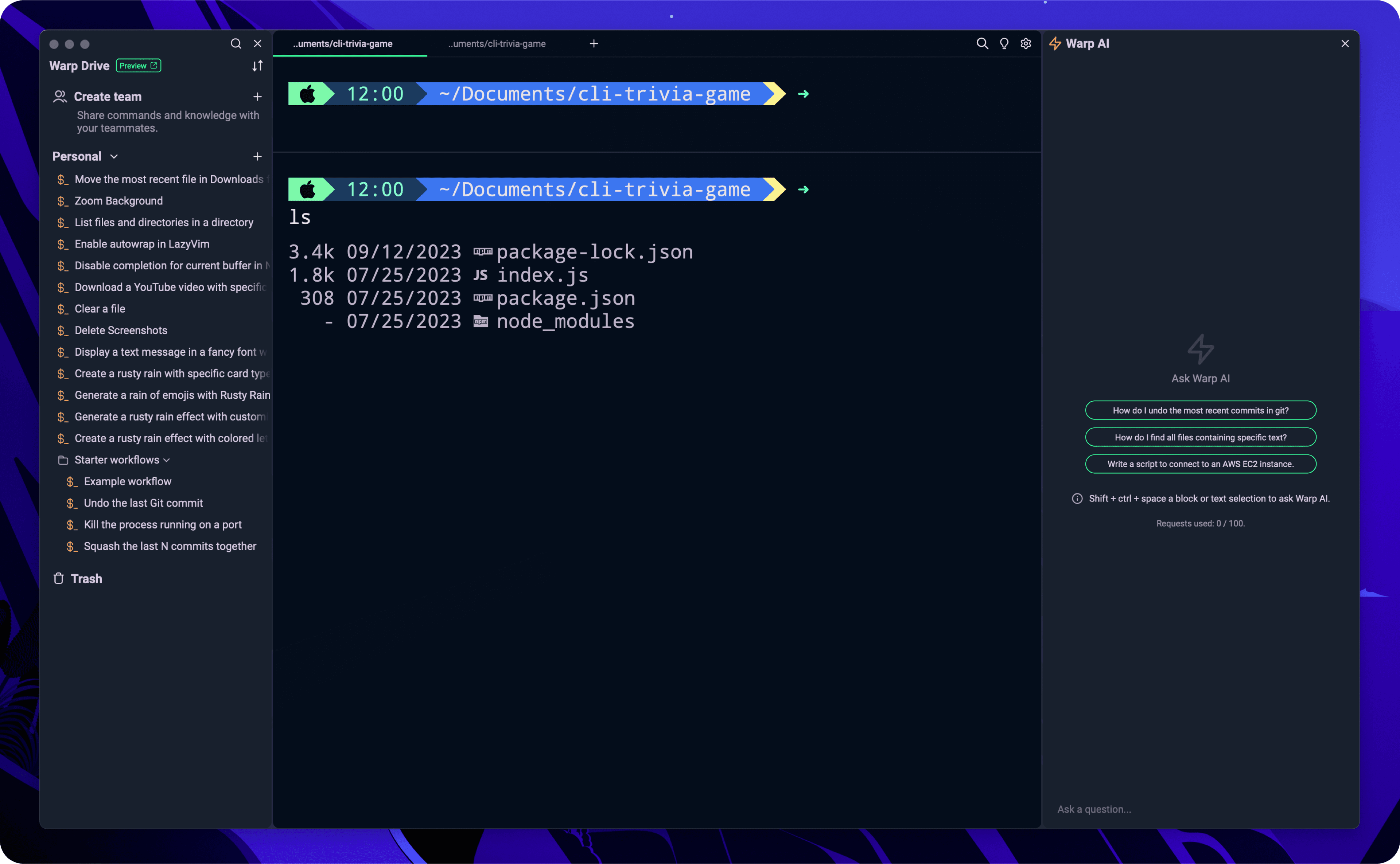The image size is (1400, 864).
Task: Select 'How do I undo the most recent commits' suggestion
Action: [x=1200, y=410]
